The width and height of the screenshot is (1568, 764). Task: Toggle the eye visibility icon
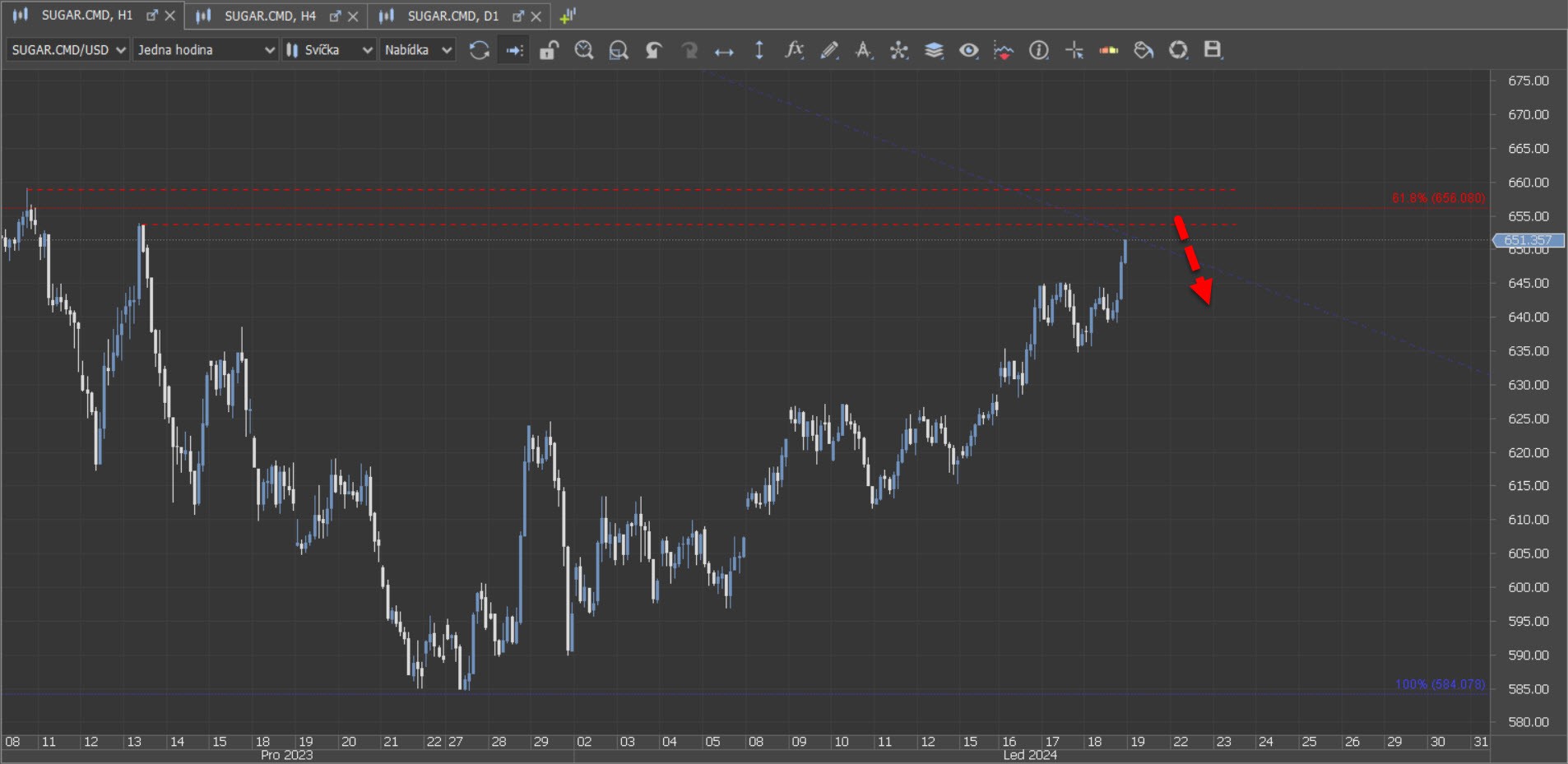pos(969,50)
